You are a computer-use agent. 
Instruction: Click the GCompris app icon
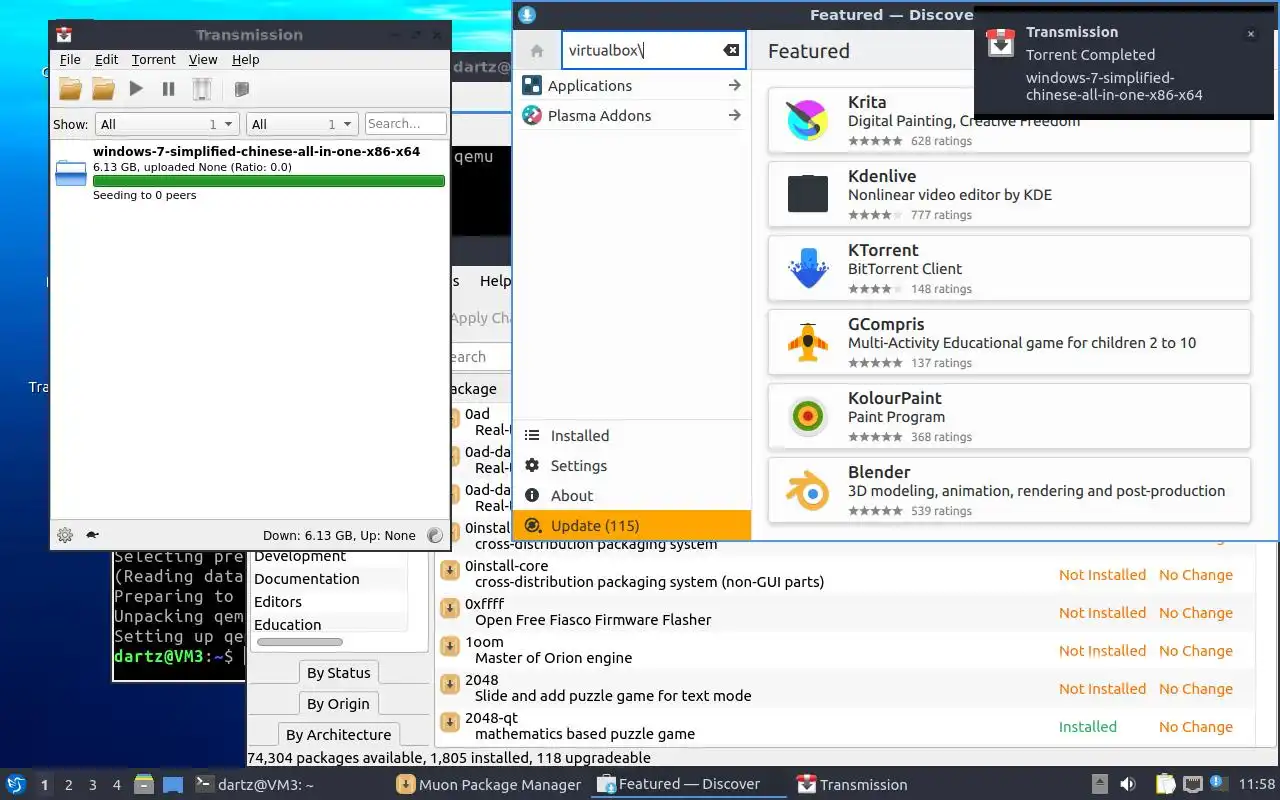coord(807,342)
